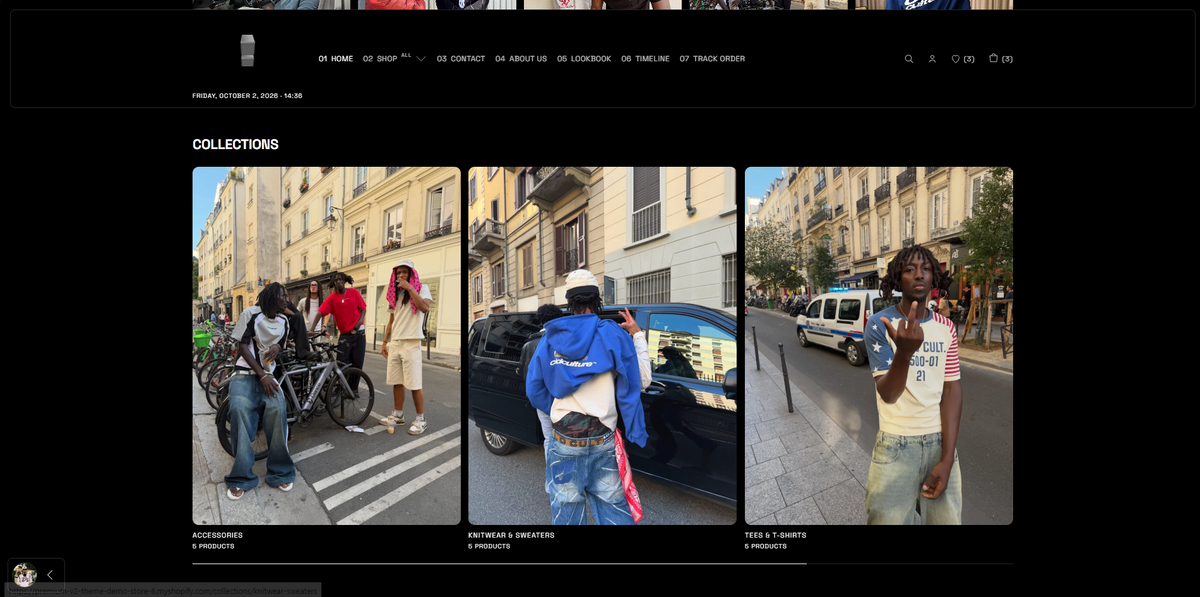Open the search magnifier icon
Screen dimensions: 1200x597
click(909, 59)
